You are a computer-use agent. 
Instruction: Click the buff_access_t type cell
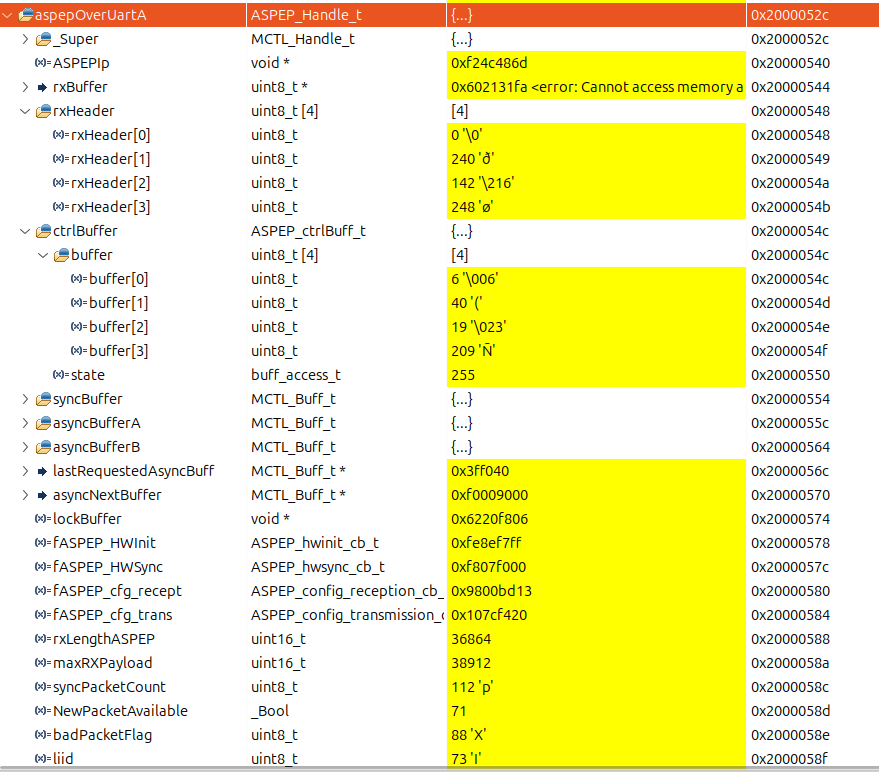296,375
